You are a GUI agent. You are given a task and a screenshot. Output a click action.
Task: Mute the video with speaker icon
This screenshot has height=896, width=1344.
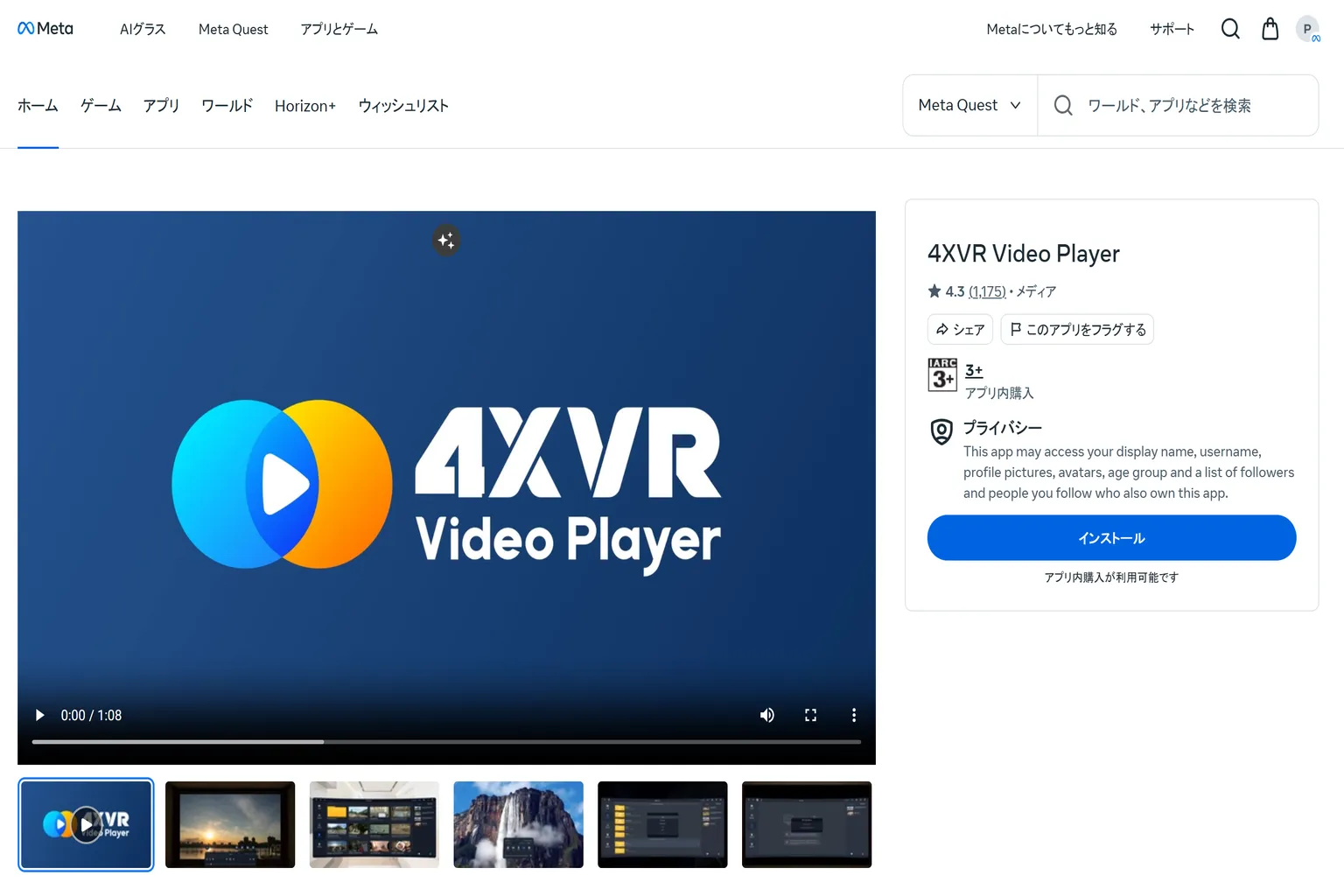767,715
